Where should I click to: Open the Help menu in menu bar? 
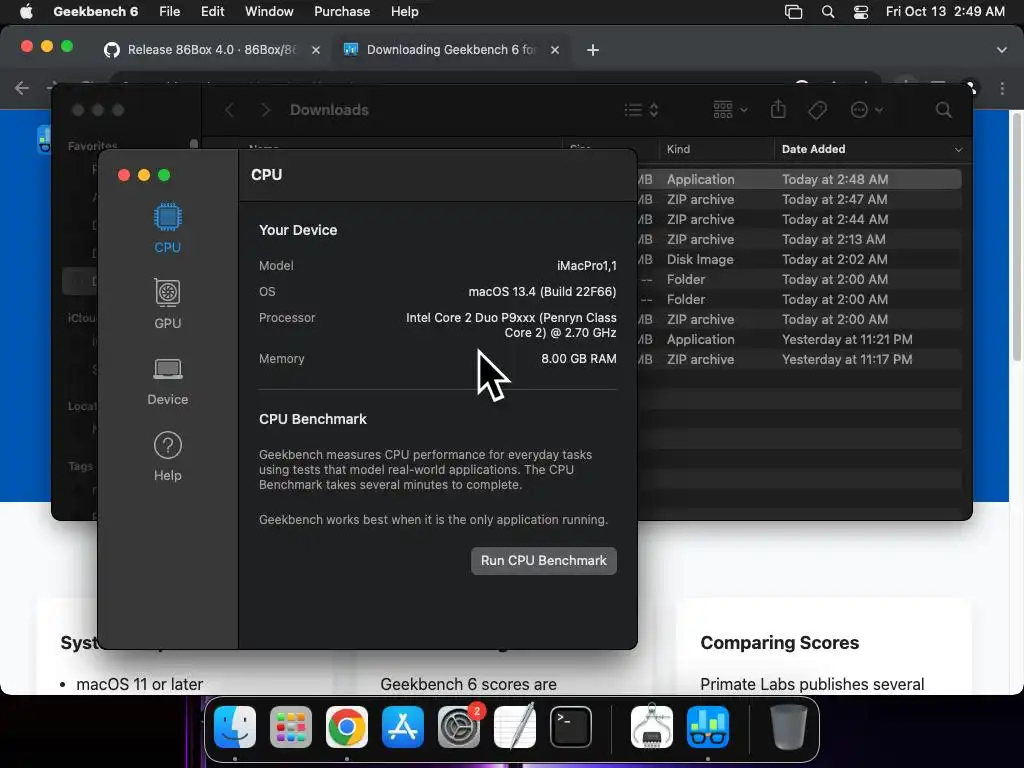(404, 12)
